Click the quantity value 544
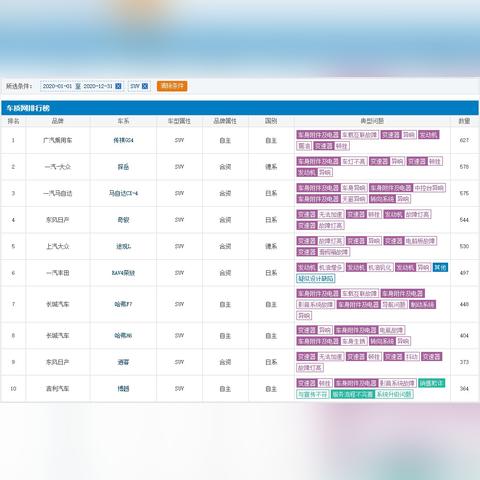Viewport: 480px width, 480px height. click(464, 220)
